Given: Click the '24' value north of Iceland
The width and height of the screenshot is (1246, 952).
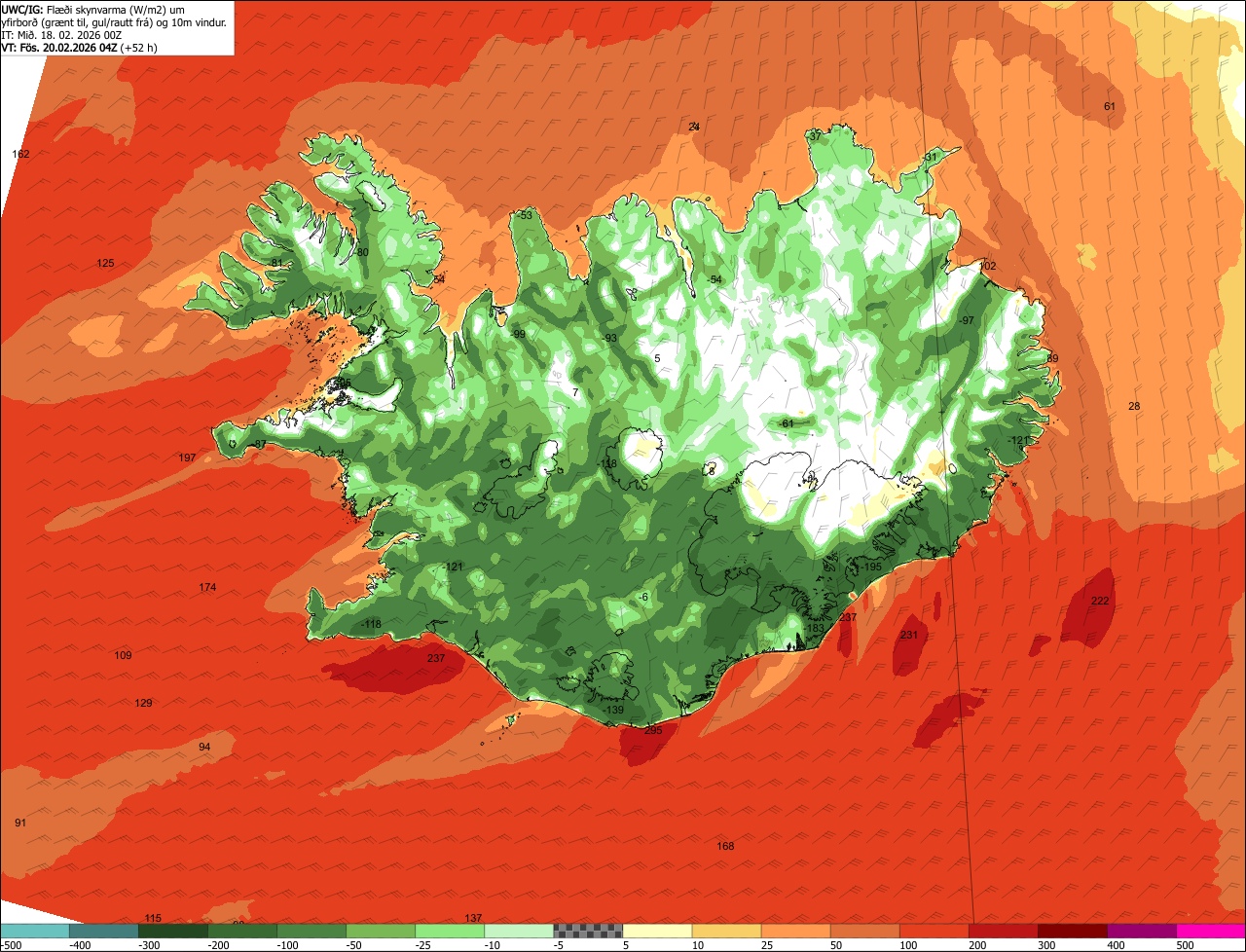Looking at the screenshot, I should tap(694, 127).
